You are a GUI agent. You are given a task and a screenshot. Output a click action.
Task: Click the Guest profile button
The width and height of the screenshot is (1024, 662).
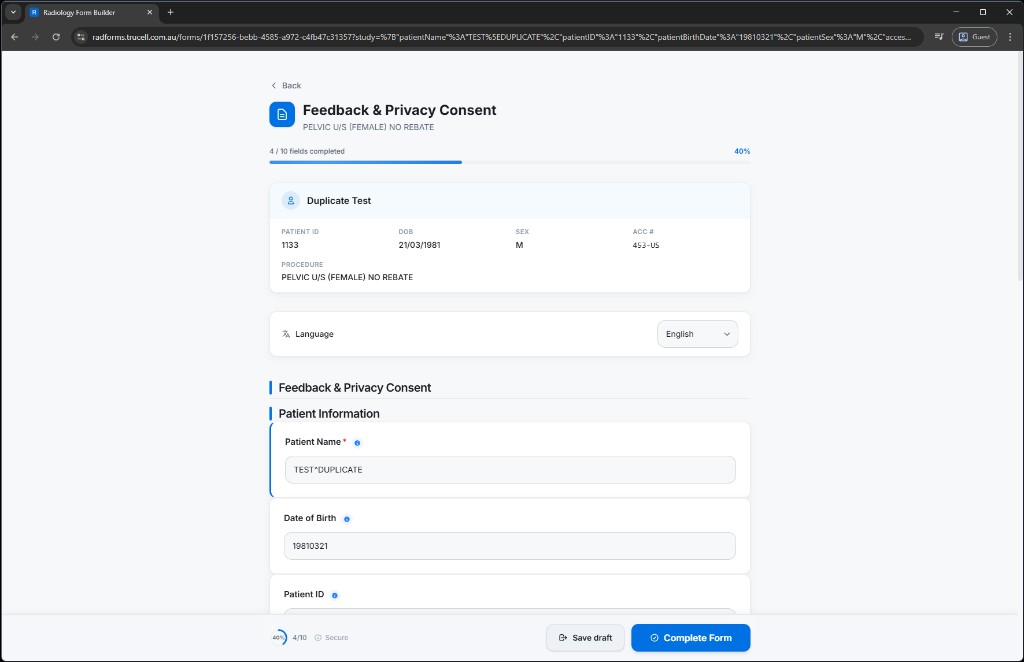974,37
